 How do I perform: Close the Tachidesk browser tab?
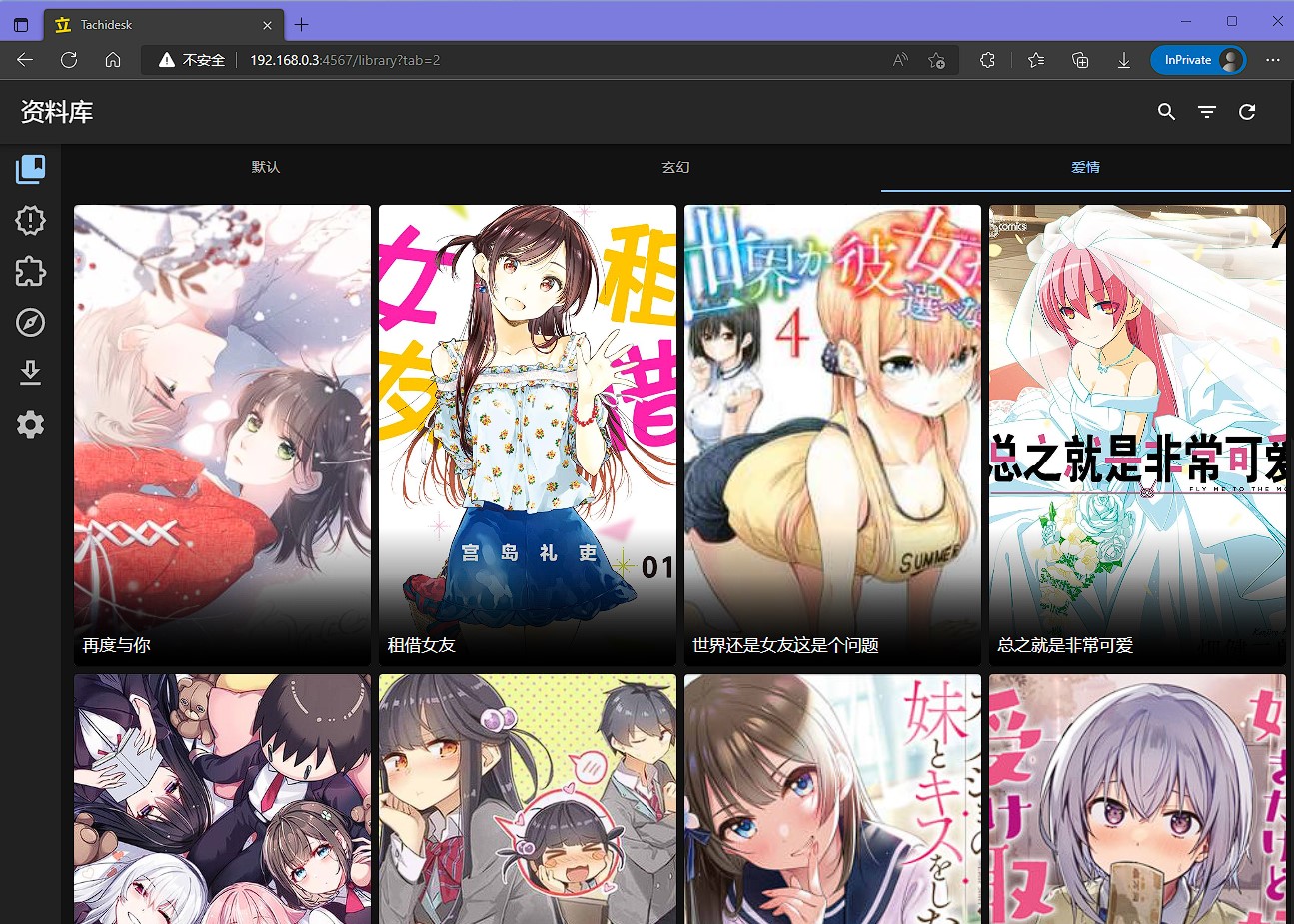click(267, 25)
